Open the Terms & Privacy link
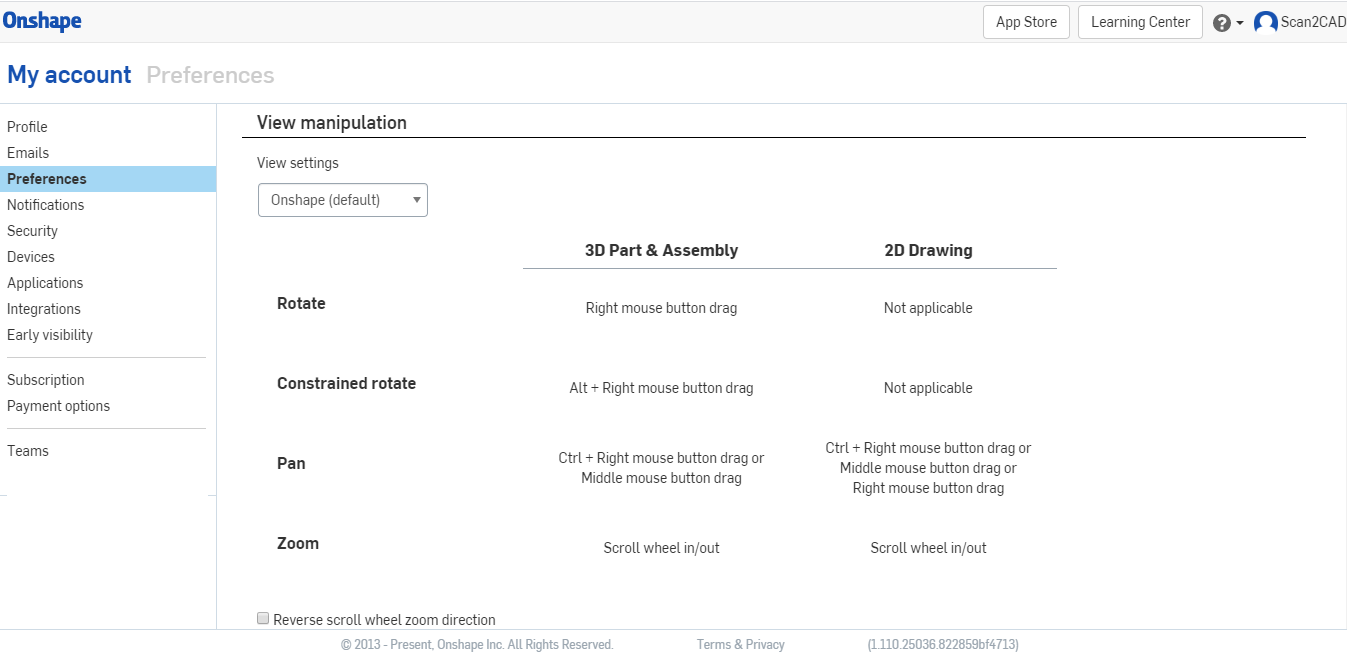Screen dimensions: 1347x659 (x=741, y=644)
